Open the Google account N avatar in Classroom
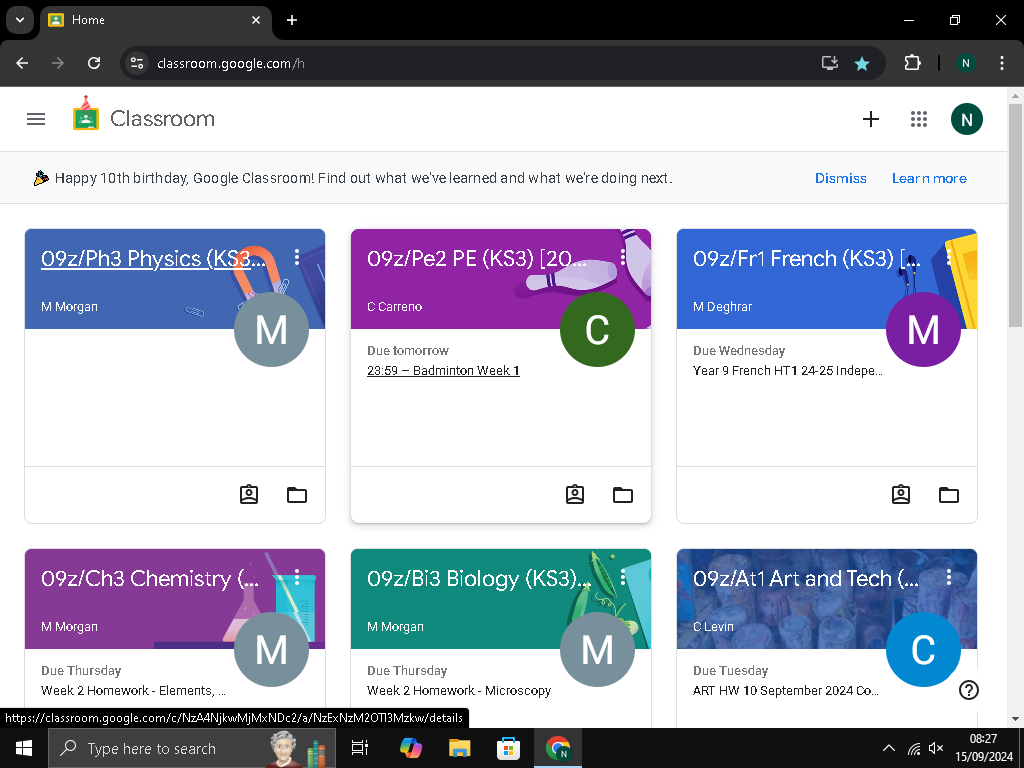The image size is (1024, 768). (x=967, y=119)
